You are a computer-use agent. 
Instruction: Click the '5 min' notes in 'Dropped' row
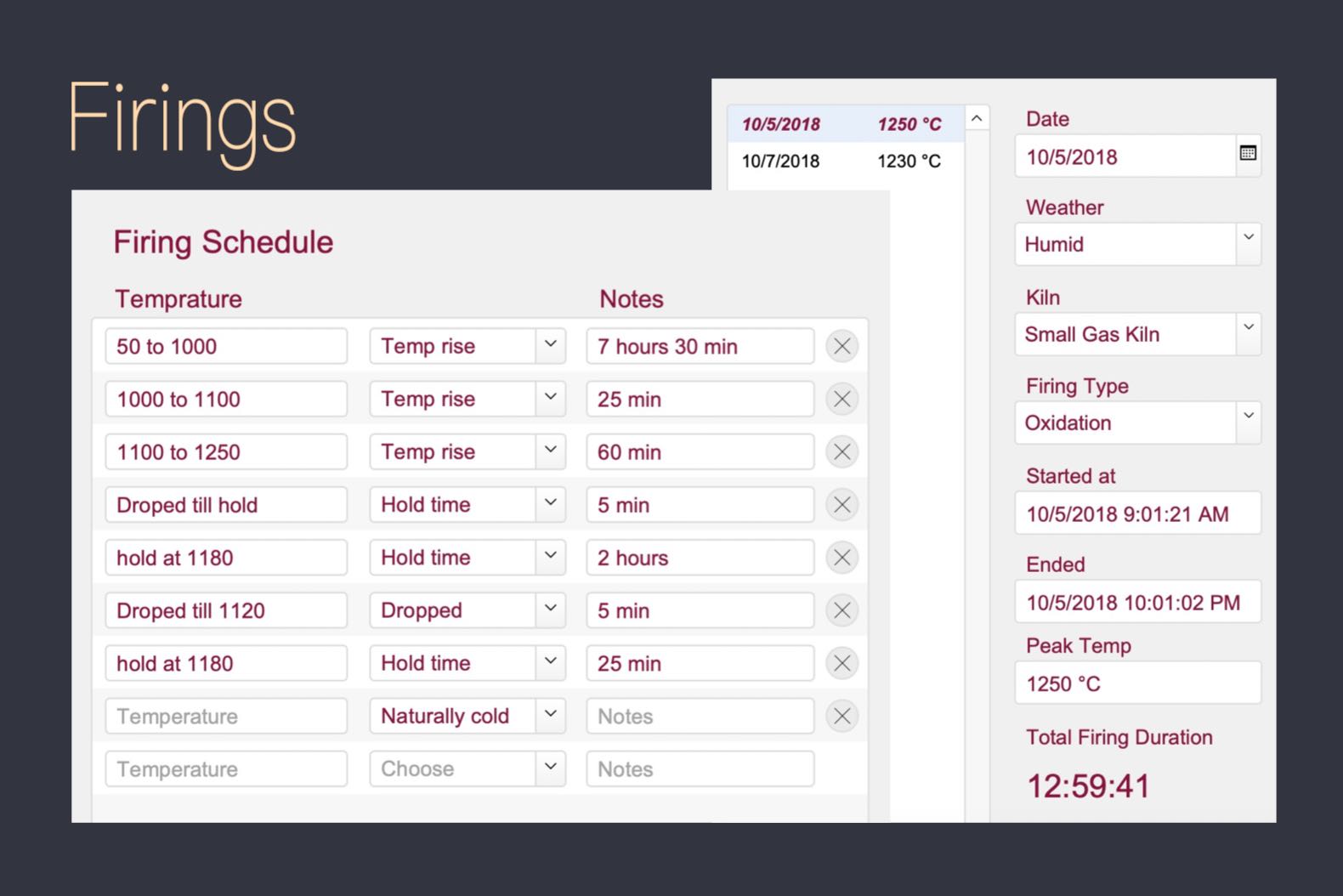(700, 610)
